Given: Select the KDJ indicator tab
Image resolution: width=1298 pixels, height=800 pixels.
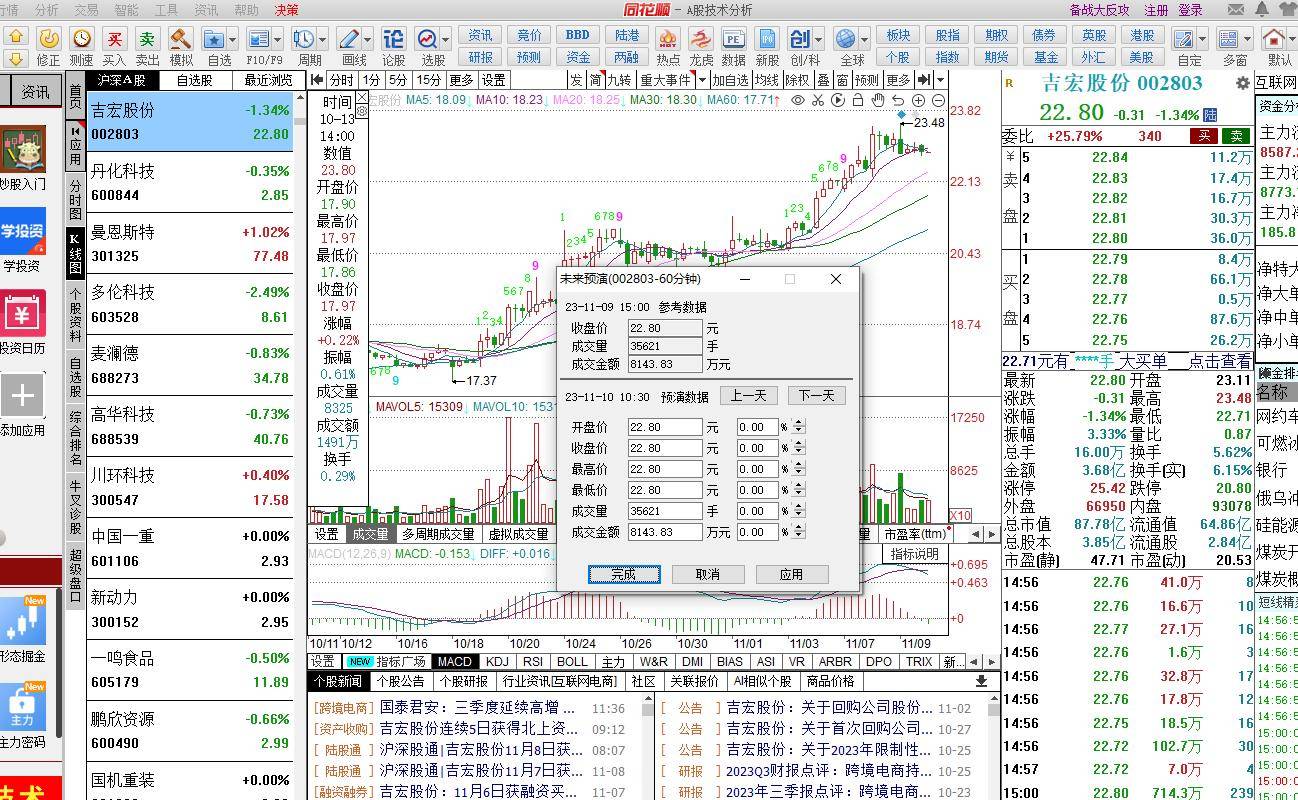Looking at the screenshot, I should (x=497, y=662).
